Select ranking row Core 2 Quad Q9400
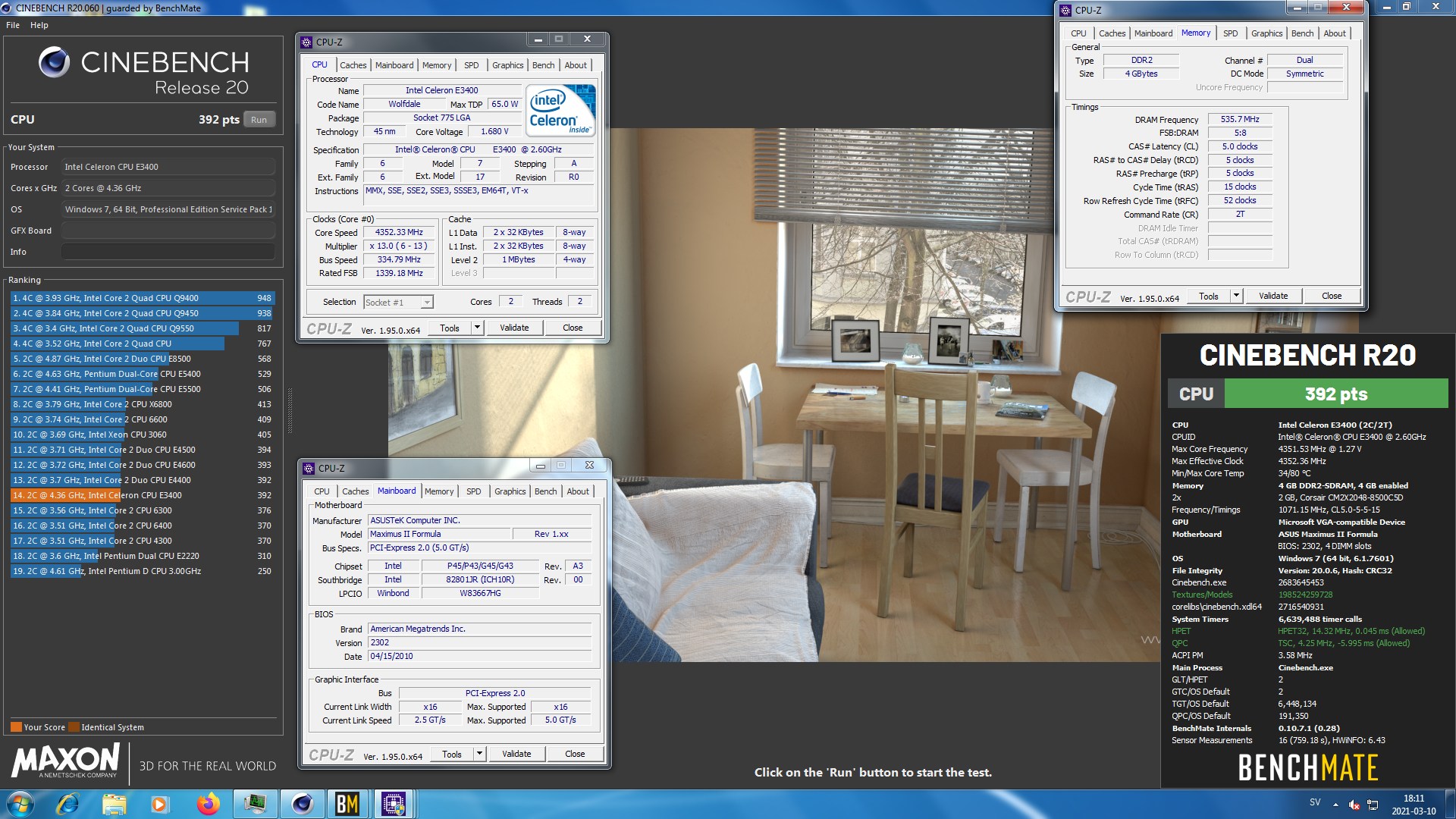The height and width of the screenshot is (819, 1456). coord(142,298)
